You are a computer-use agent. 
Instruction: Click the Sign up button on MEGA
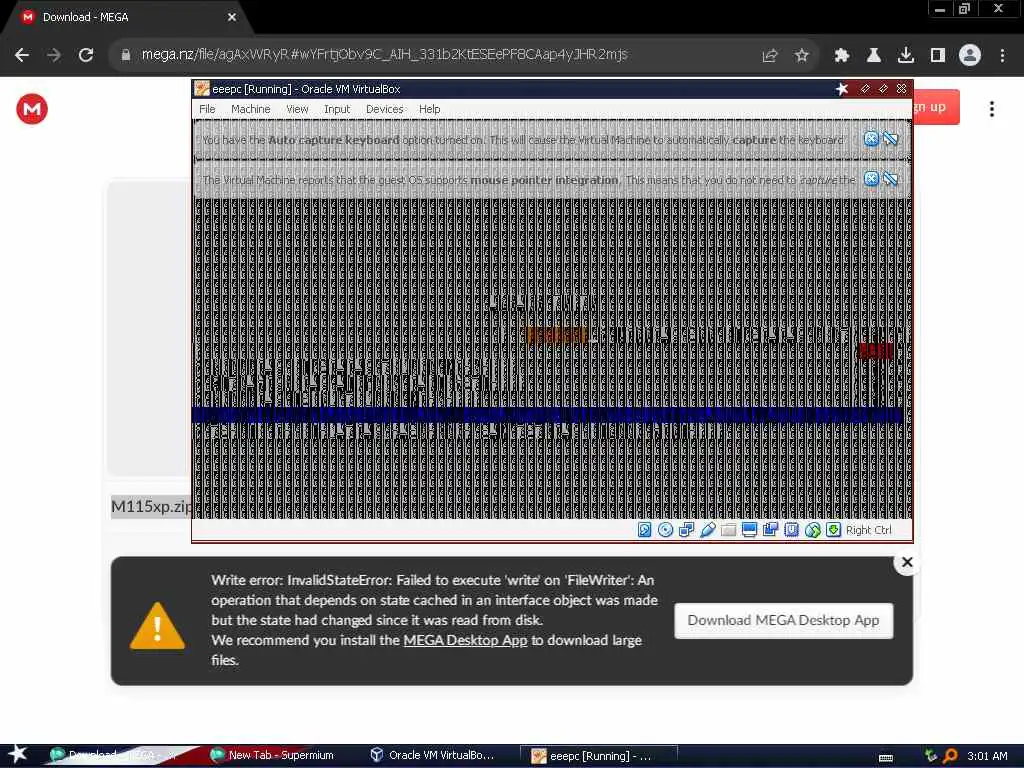click(x=936, y=107)
